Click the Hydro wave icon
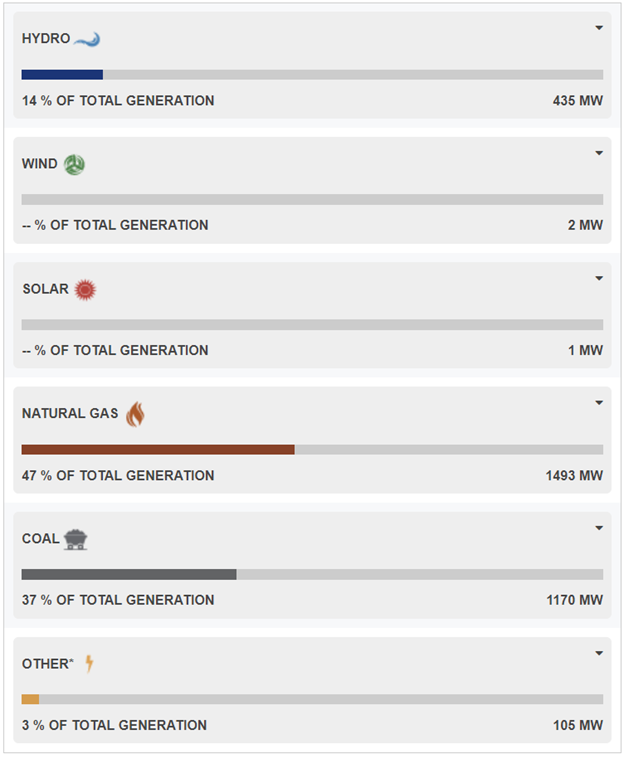 (87, 39)
